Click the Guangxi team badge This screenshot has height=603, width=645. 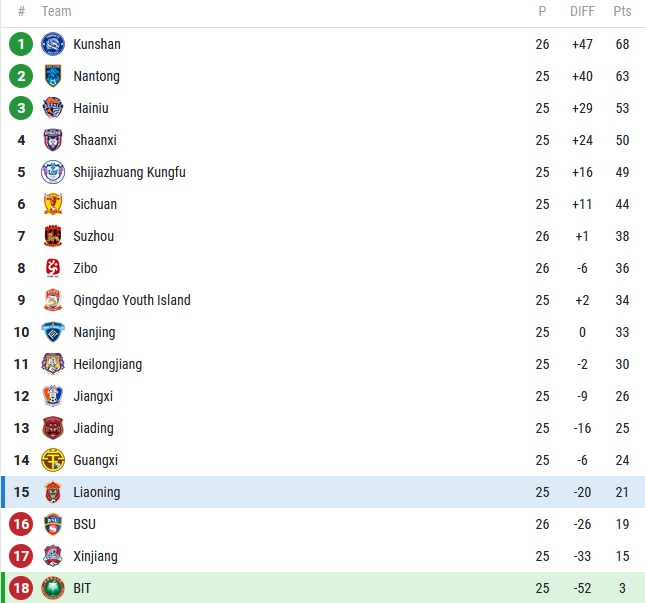click(53, 460)
